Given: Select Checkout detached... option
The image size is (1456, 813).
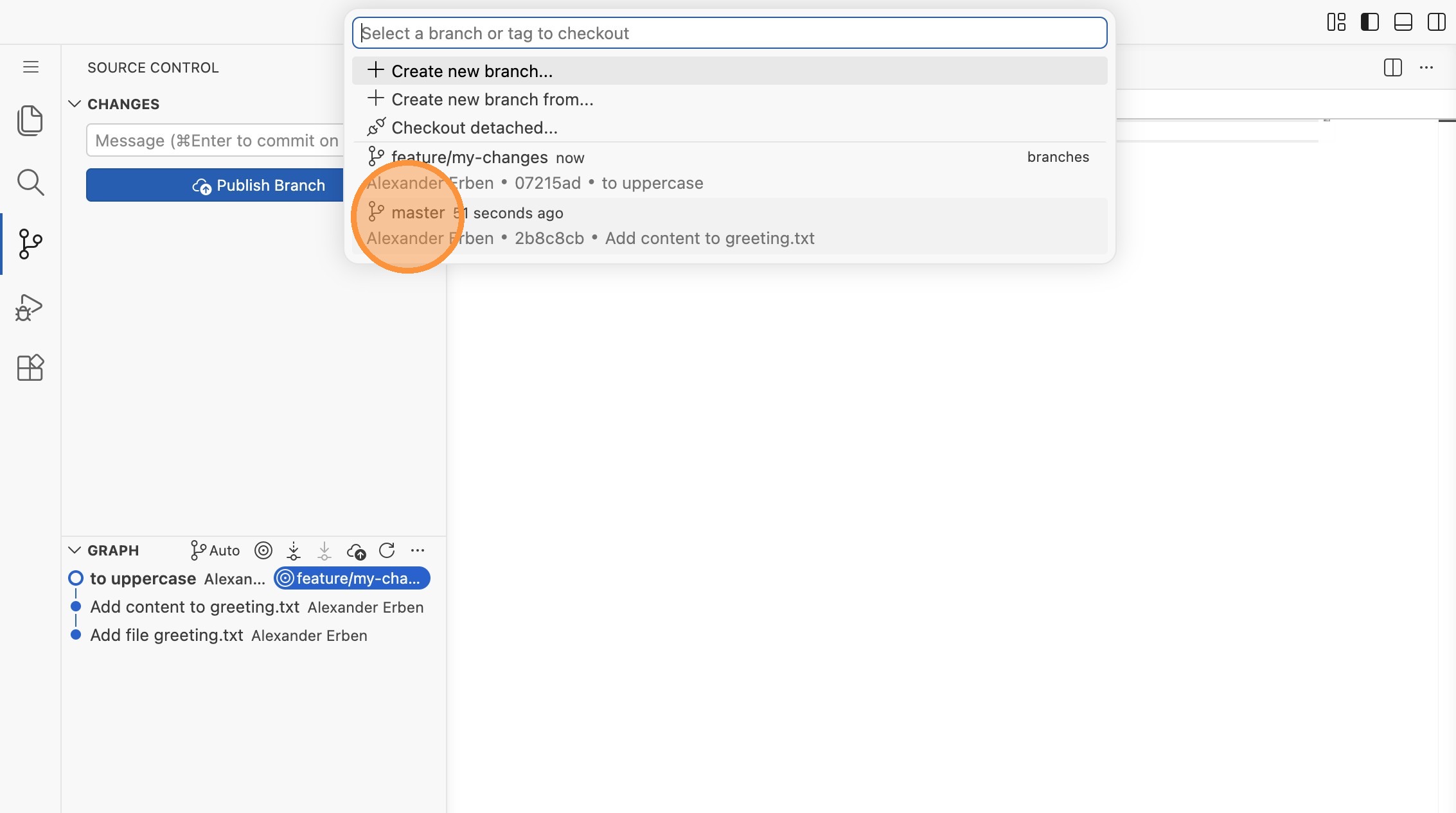Looking at the screenshot, I should tap(474, 128).
